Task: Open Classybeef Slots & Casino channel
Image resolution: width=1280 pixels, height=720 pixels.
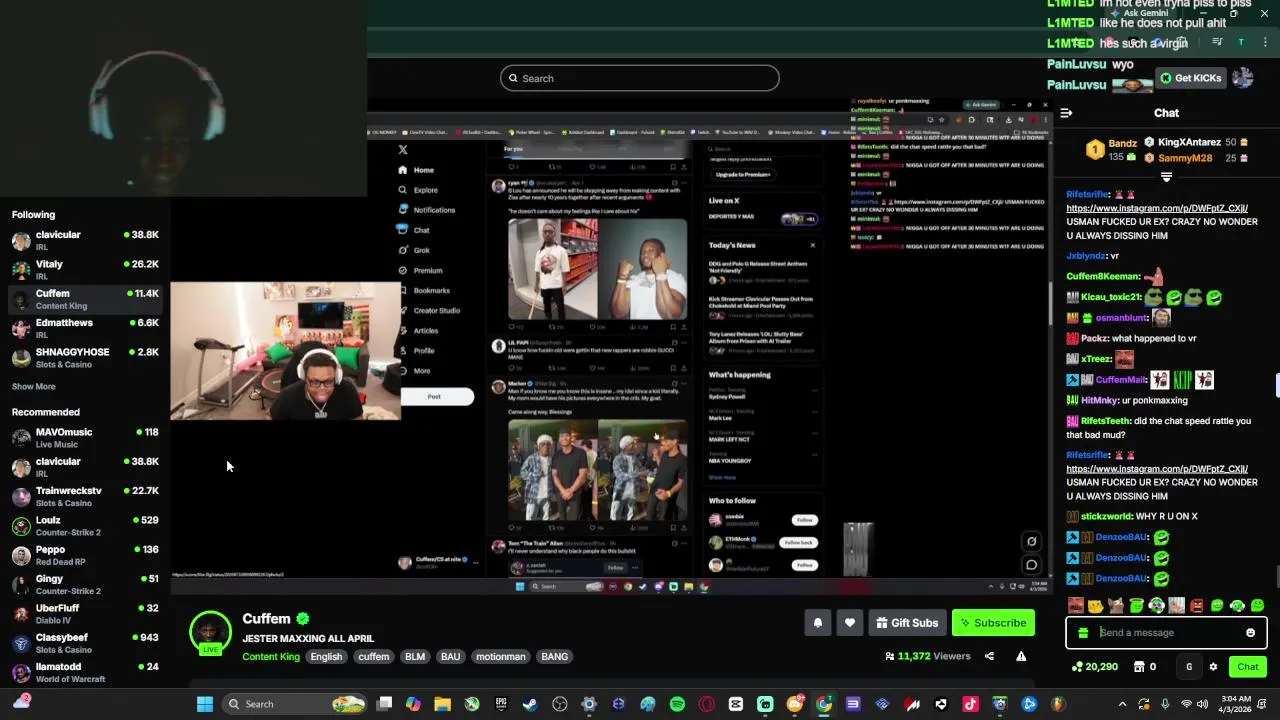Action: (85, 643)
